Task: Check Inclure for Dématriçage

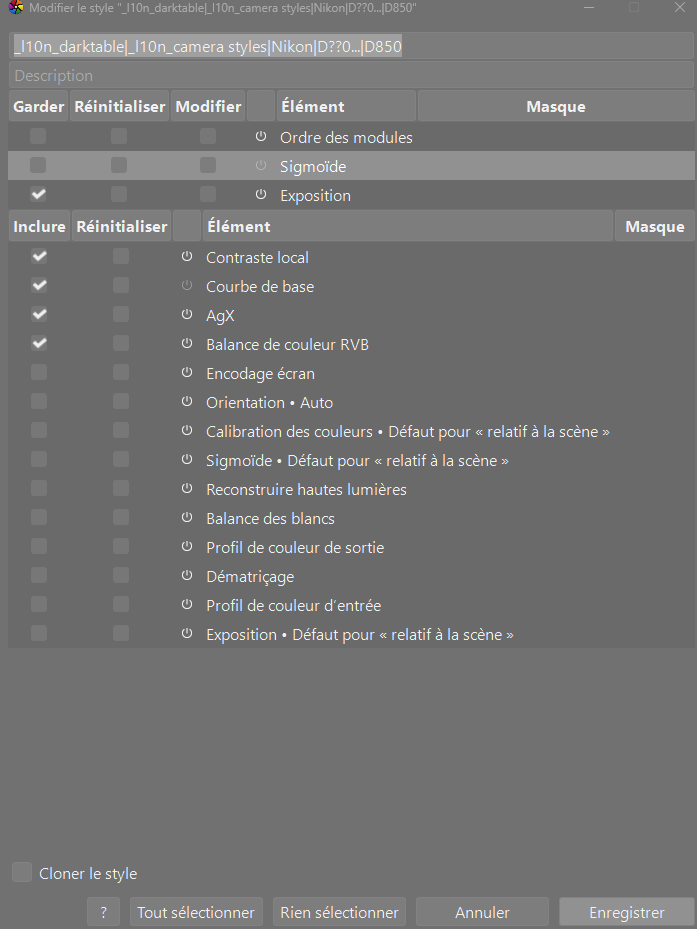Action: tap(39, 576)
